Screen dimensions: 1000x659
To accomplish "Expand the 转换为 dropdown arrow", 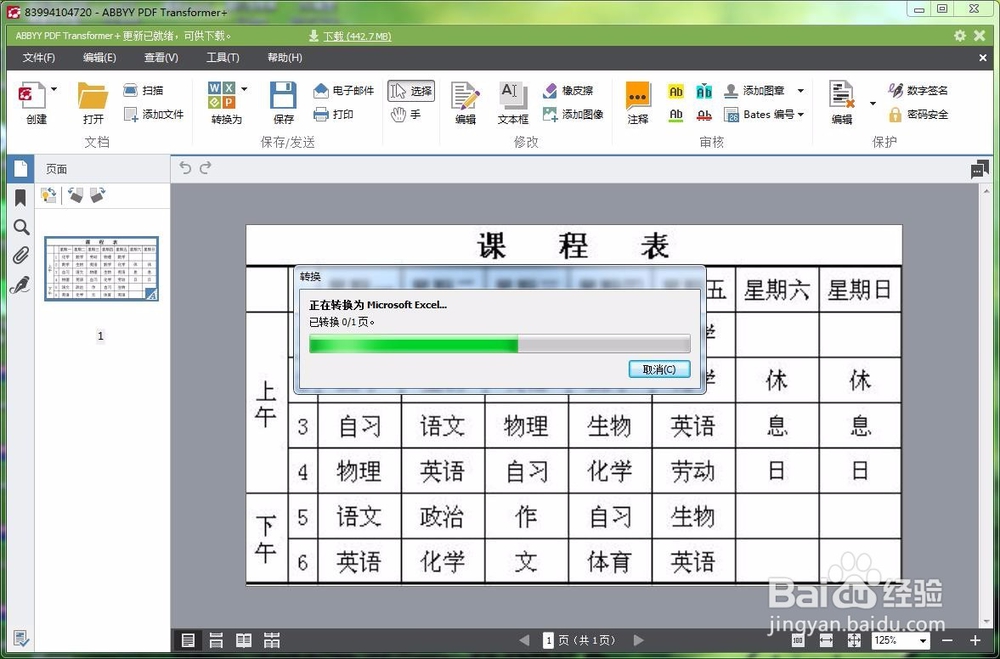I will click(244, 89).
